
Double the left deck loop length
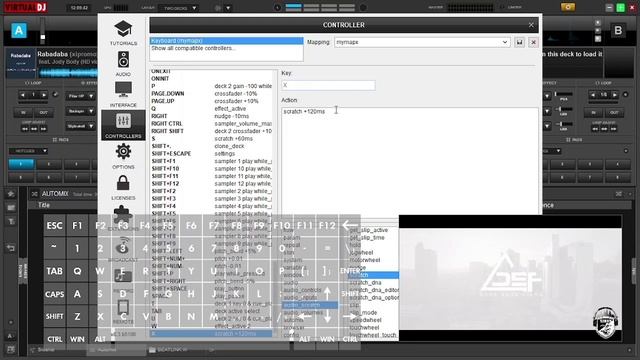tap(44, 95)
